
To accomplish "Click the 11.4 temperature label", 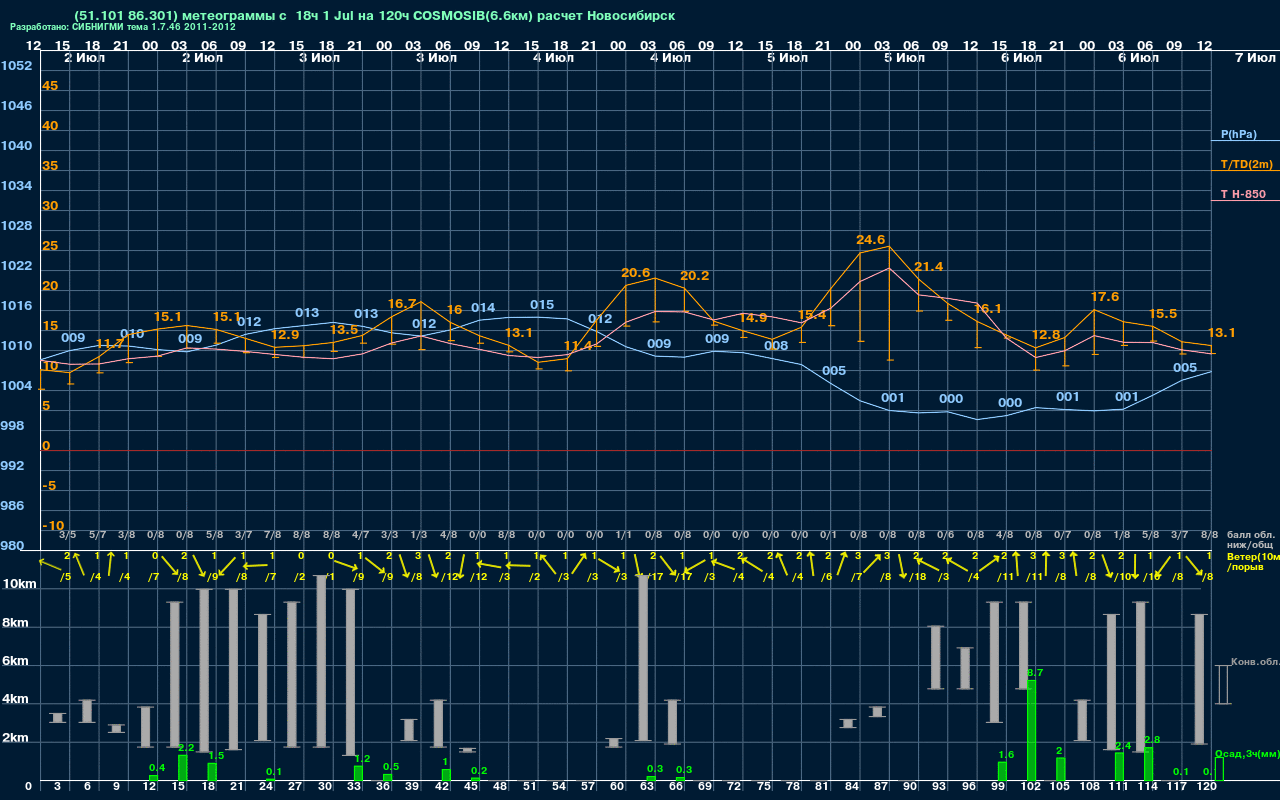I will point(578,346).
